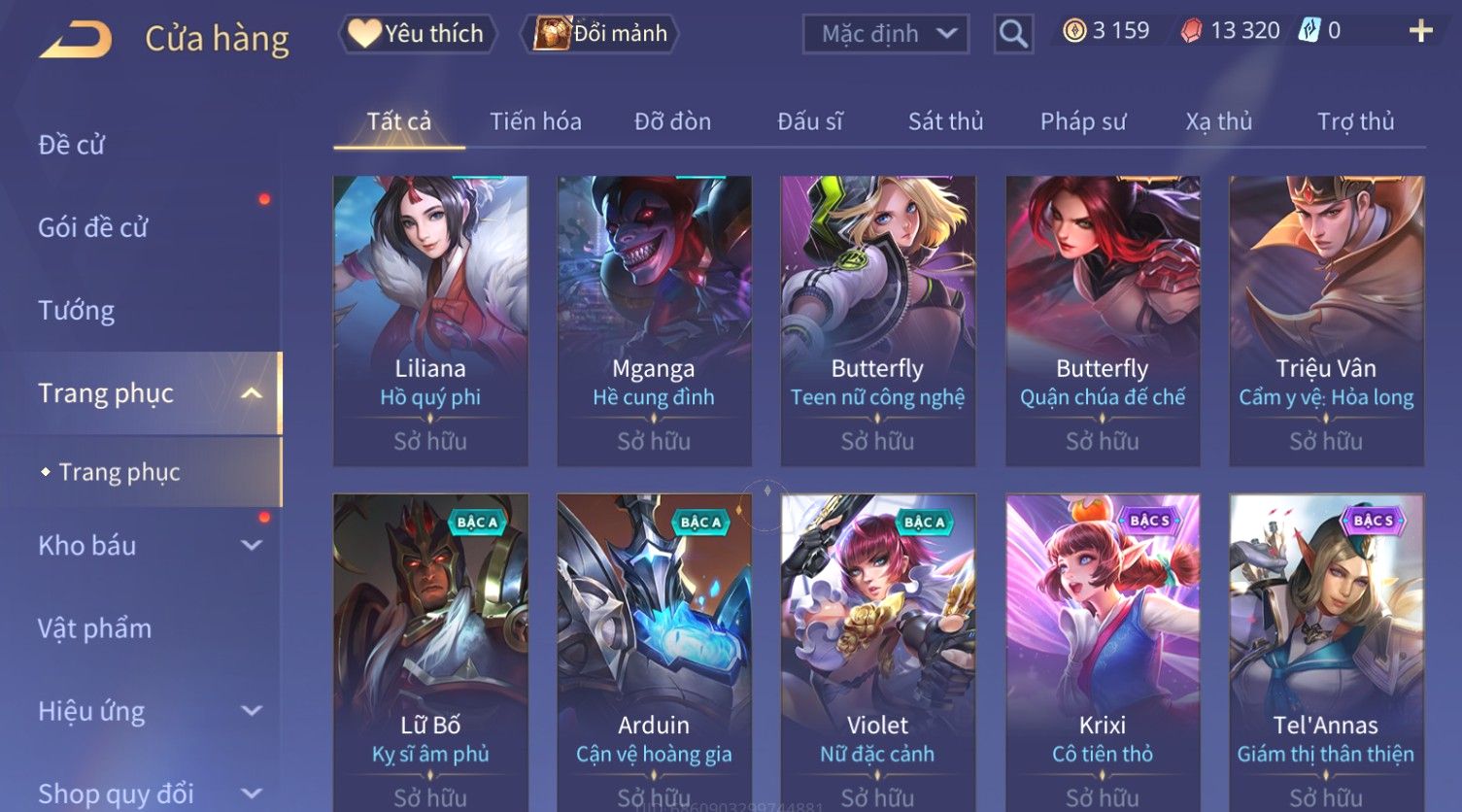
Task: Click the heart Yêu thích icon
Action: [364, 33]
